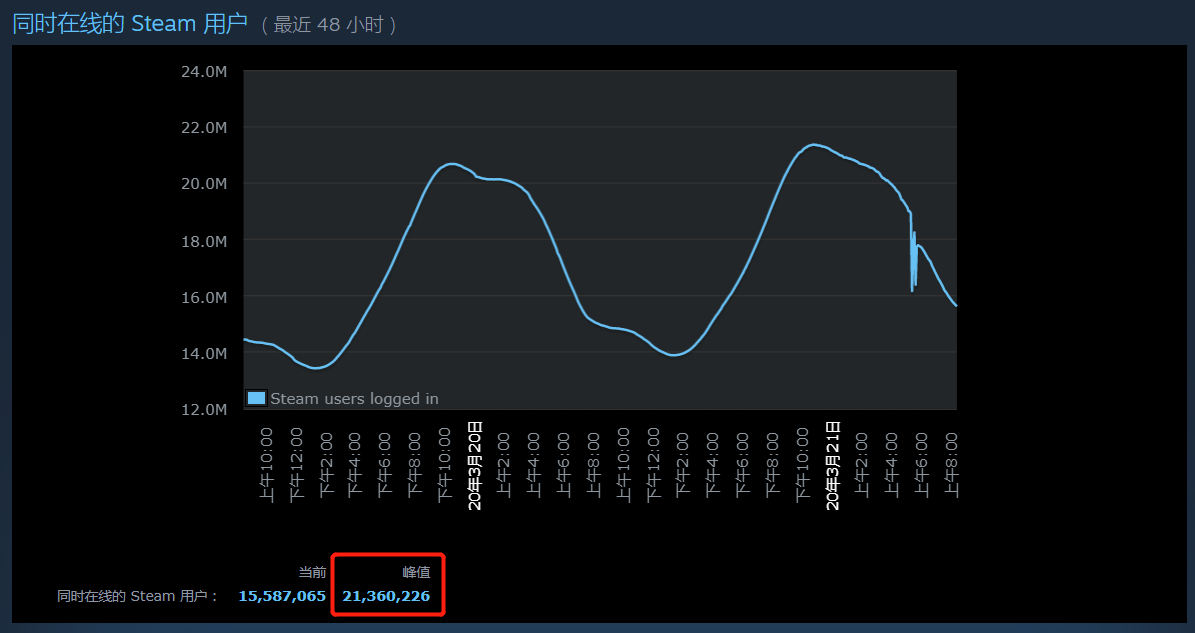This screenshot has height=633, width=1195.
Task: Click the 16.0M y-axis label
Action: [204, 296]
